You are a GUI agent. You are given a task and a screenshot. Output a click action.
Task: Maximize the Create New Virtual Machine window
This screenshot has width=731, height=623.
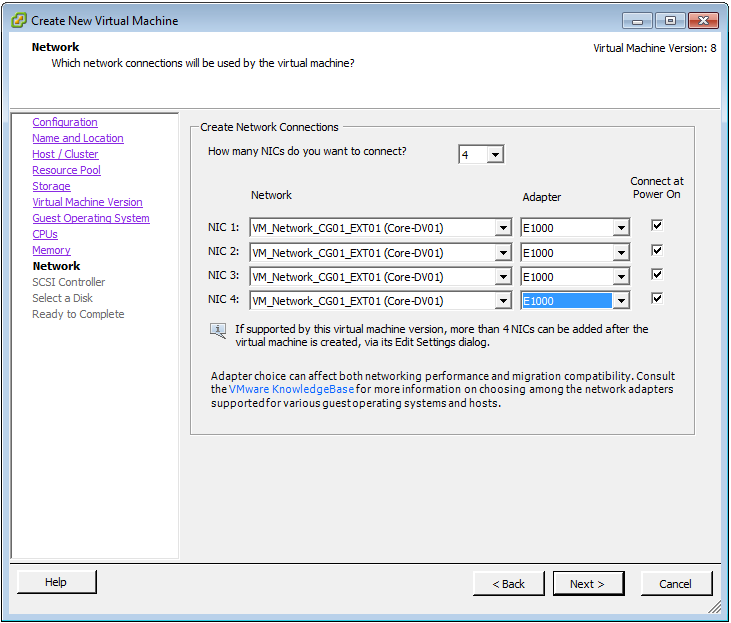(x=670, y=21)
